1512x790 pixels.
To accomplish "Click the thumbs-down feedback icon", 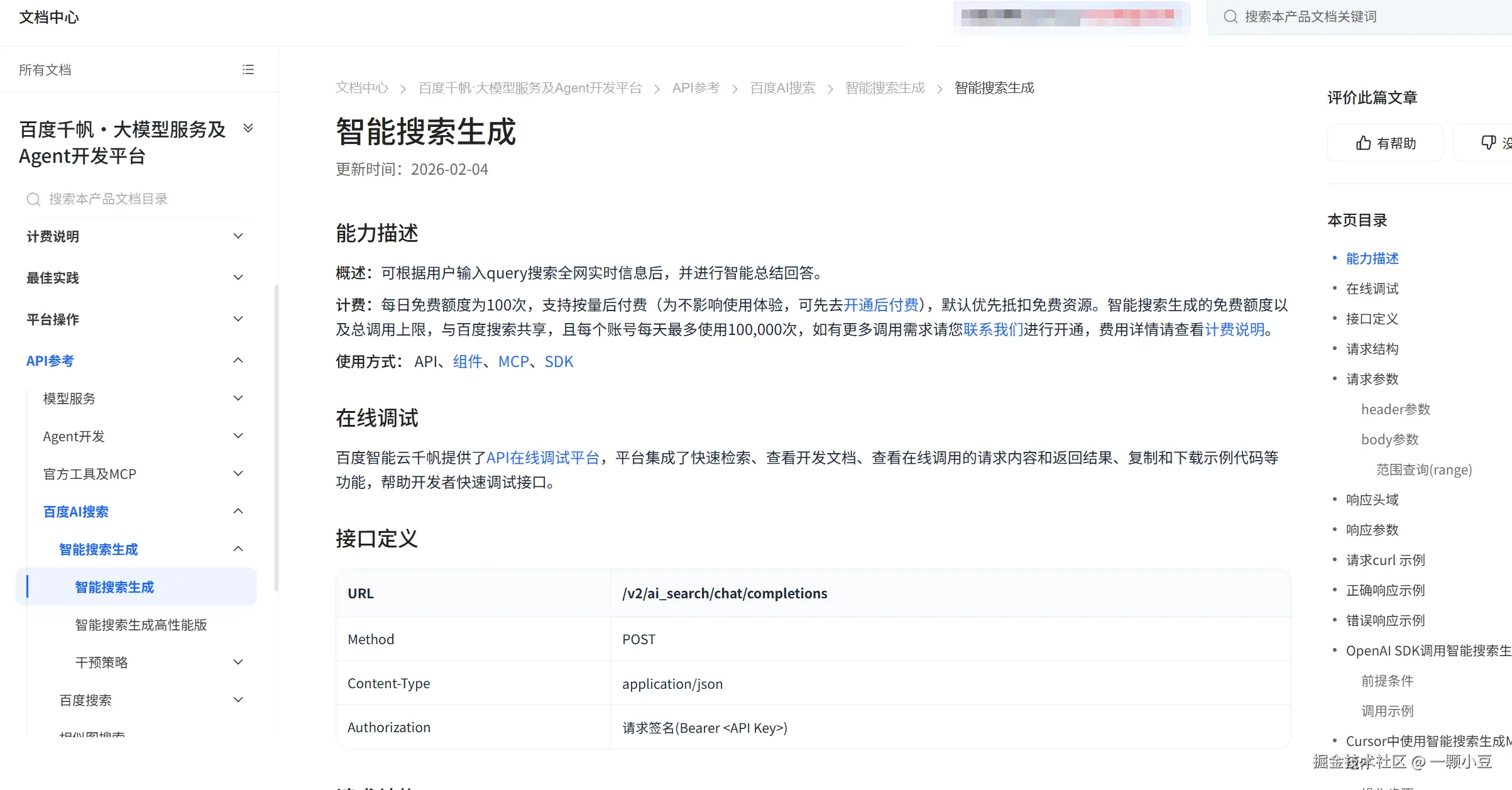I will (x=1487, y=143).
